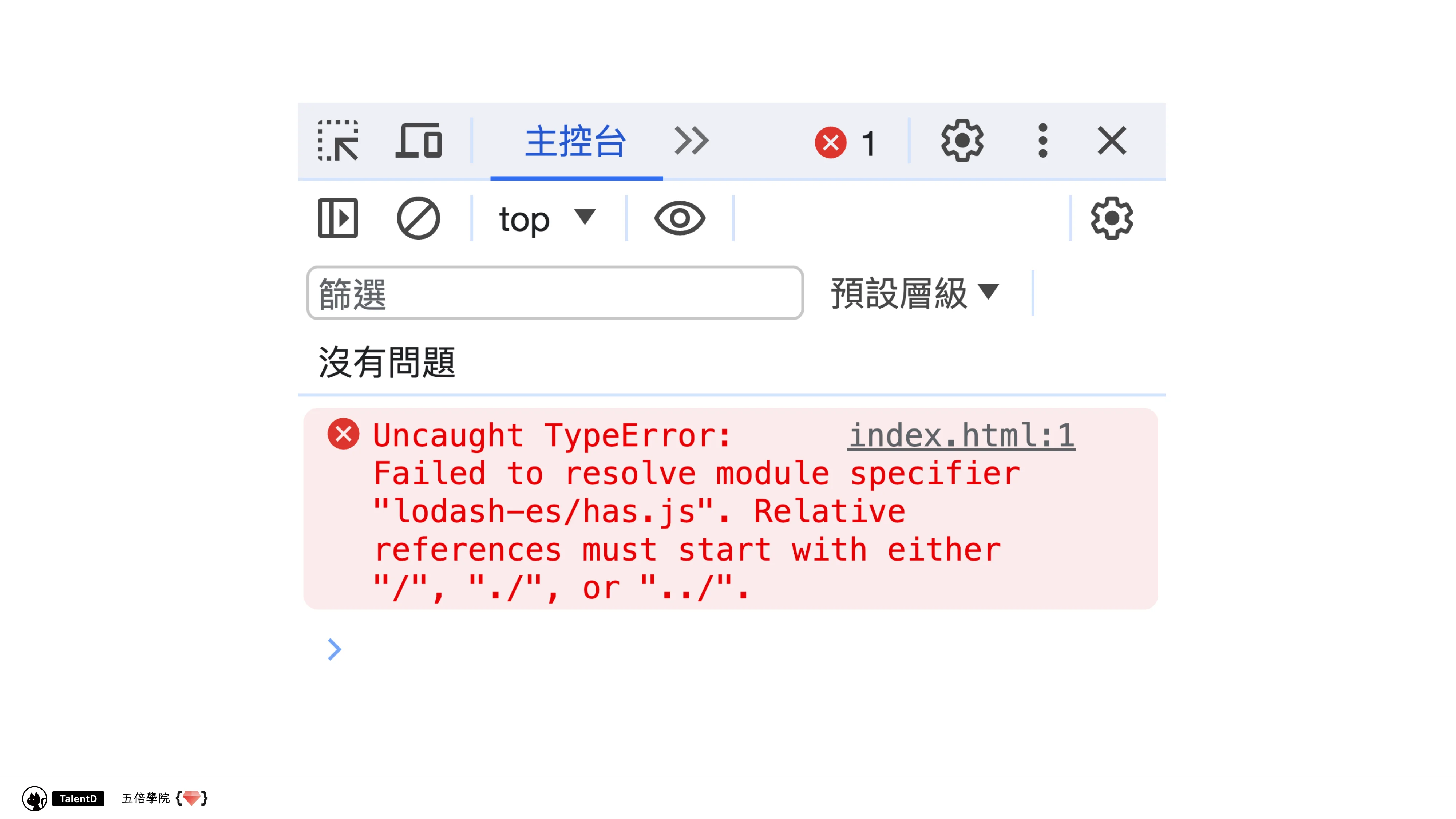Click the red error icon in message
This screenshot has height=819, width=1456.
(343, 434)
